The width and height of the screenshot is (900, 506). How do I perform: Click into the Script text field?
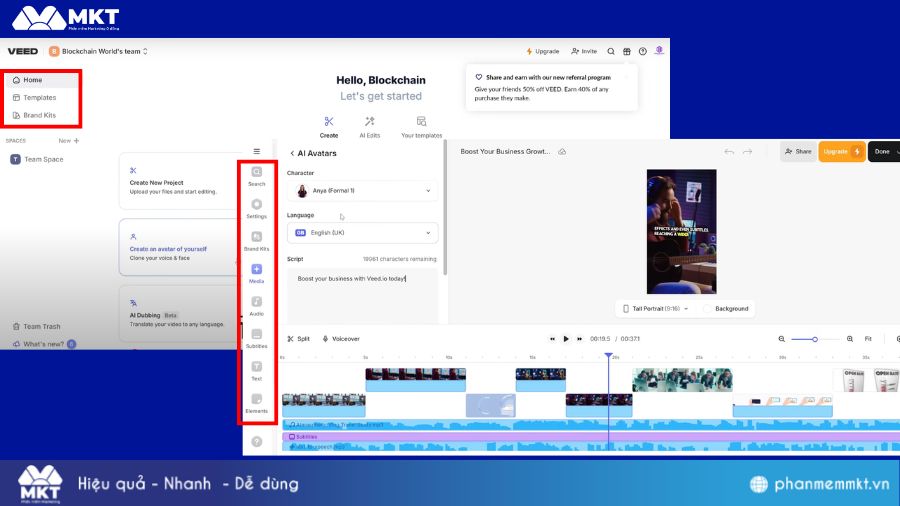[x=362, y=295]
